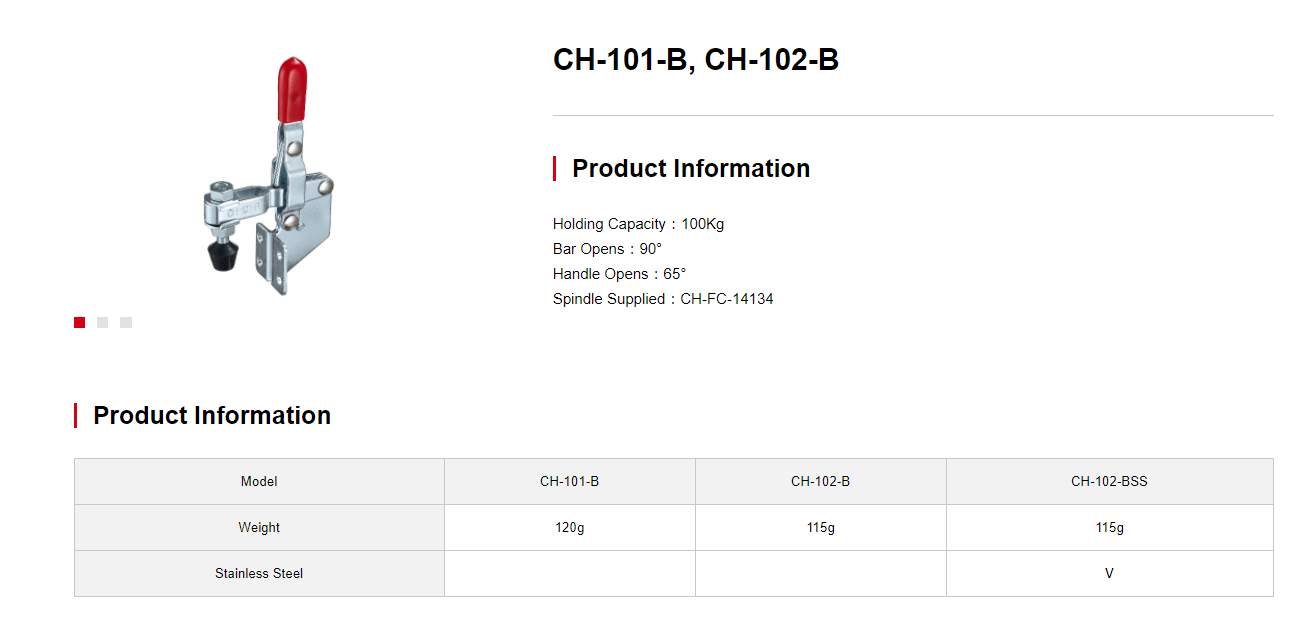This screenshot has height=644, width=1290.
Task: Click the Holding Capacity 100Kg line
Action: [638, 224]
